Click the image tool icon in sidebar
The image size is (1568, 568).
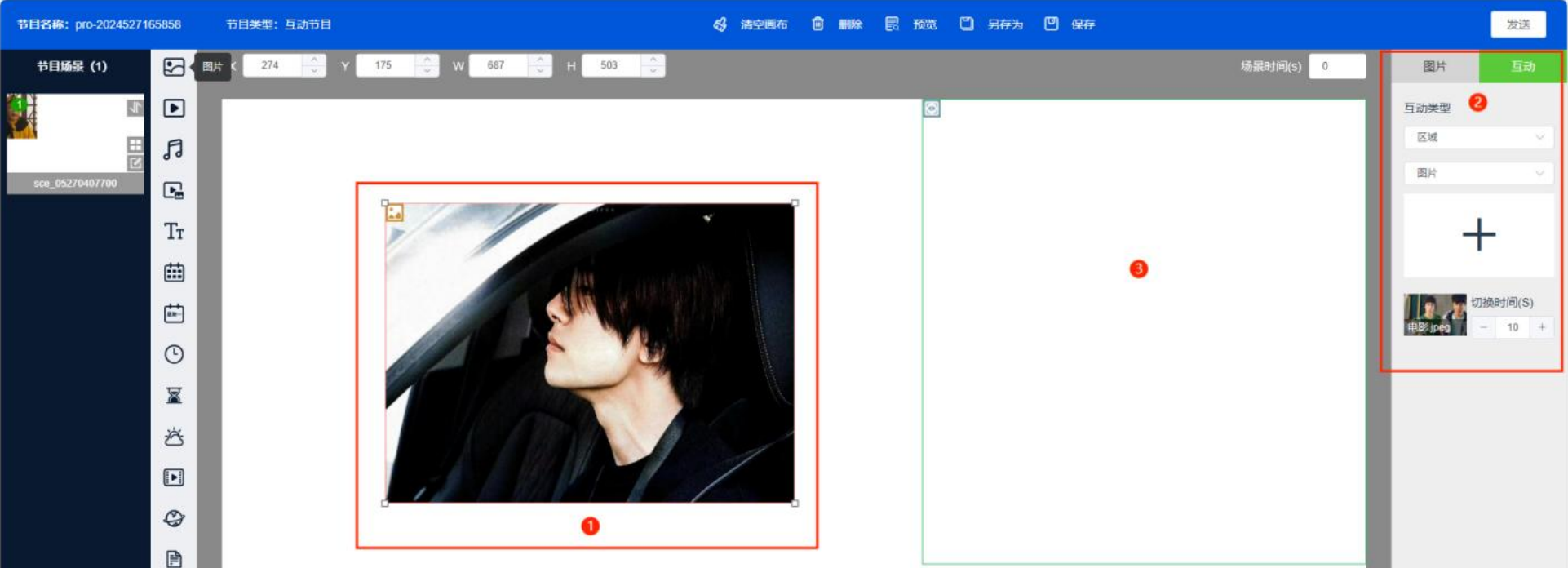click(174, 67)
